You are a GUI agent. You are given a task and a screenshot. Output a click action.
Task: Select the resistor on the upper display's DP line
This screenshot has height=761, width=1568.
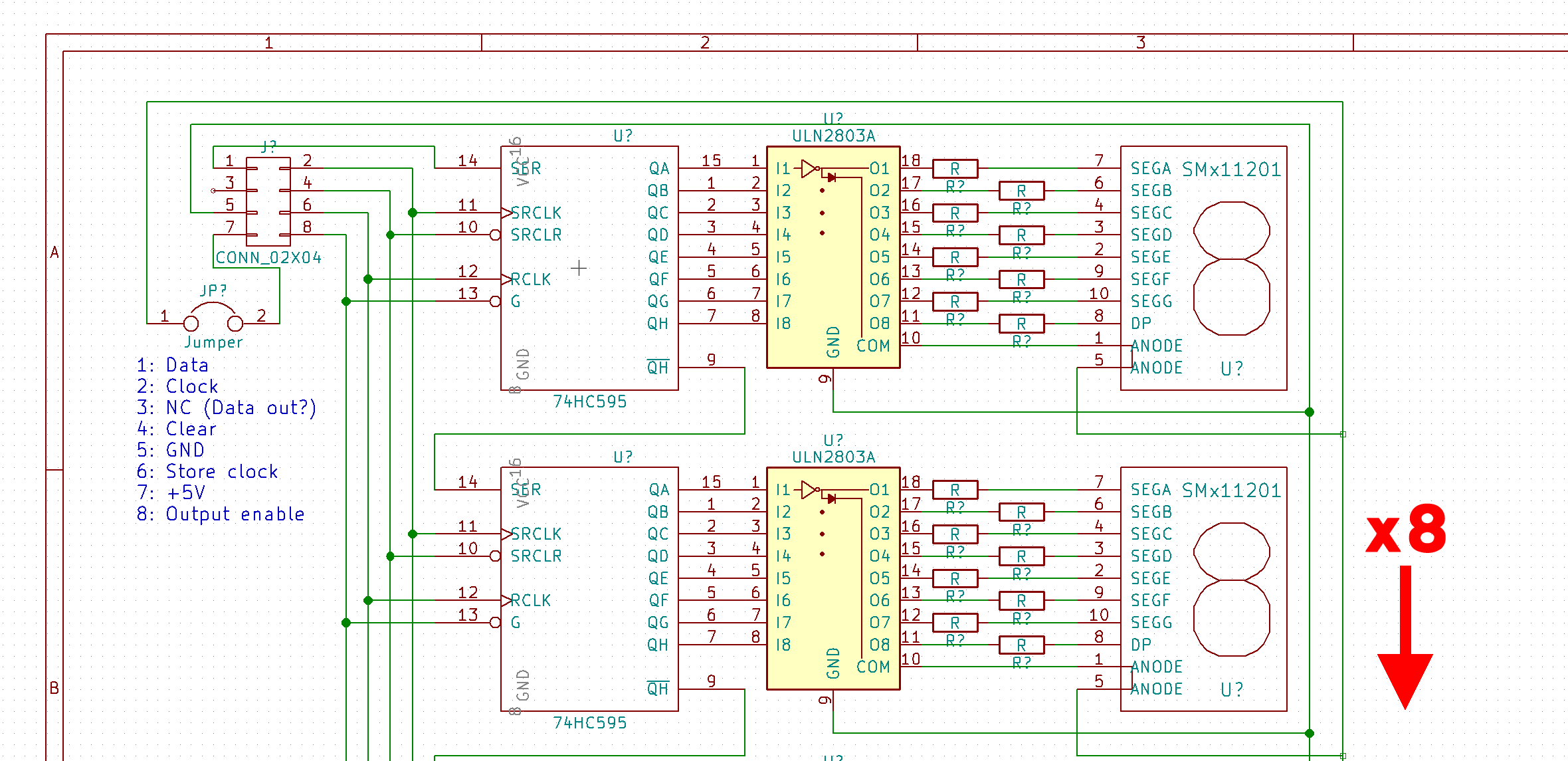click(x=1021, y=323)
